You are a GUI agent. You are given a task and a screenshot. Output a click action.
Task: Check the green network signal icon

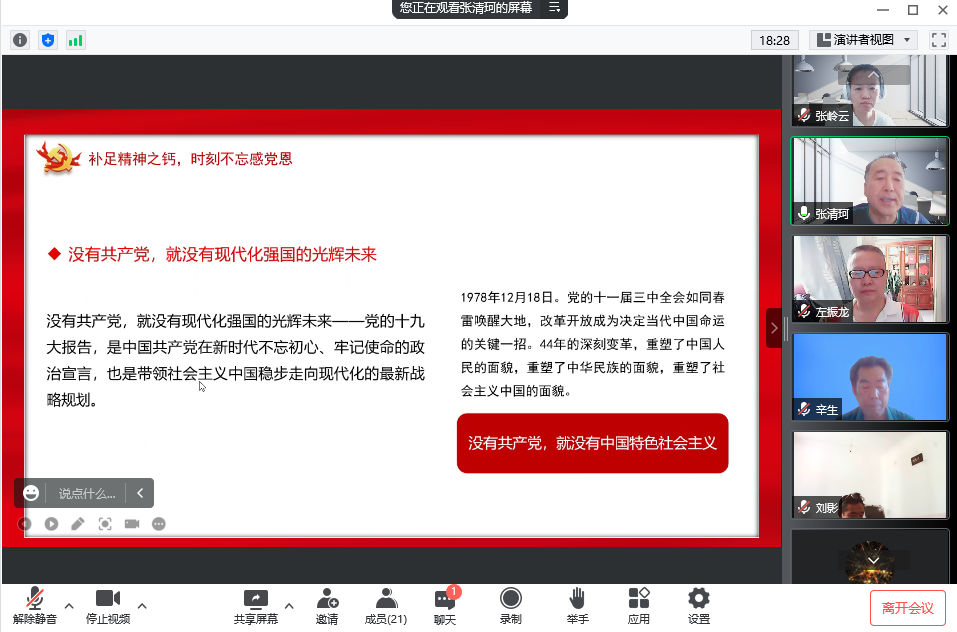click(76, 40)
